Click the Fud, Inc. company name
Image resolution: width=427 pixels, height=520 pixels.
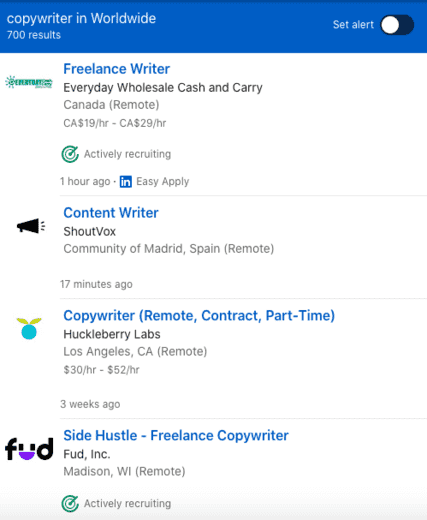click(x=87, y=454)
